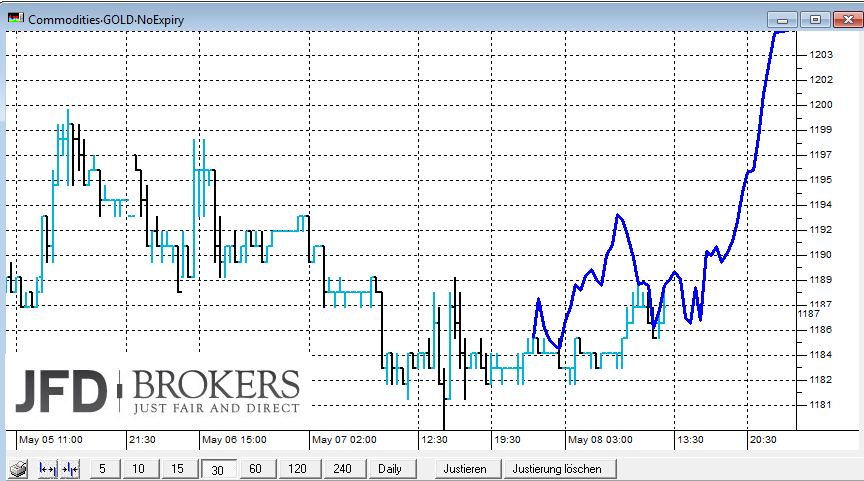This screenshot has width=864, height=481.
Task: Click the May 07 02:00 time label
Action: [344, 440]
